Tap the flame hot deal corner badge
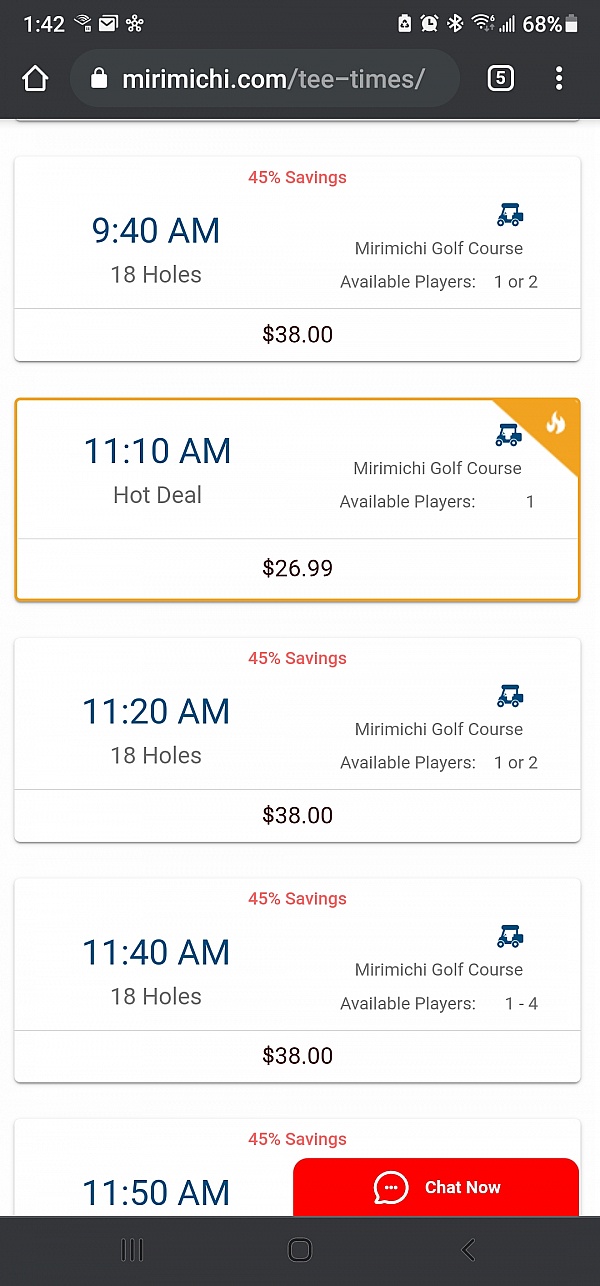Image resolution: width=600 pixels, height=1286 pixels. [x=555, y=423]
